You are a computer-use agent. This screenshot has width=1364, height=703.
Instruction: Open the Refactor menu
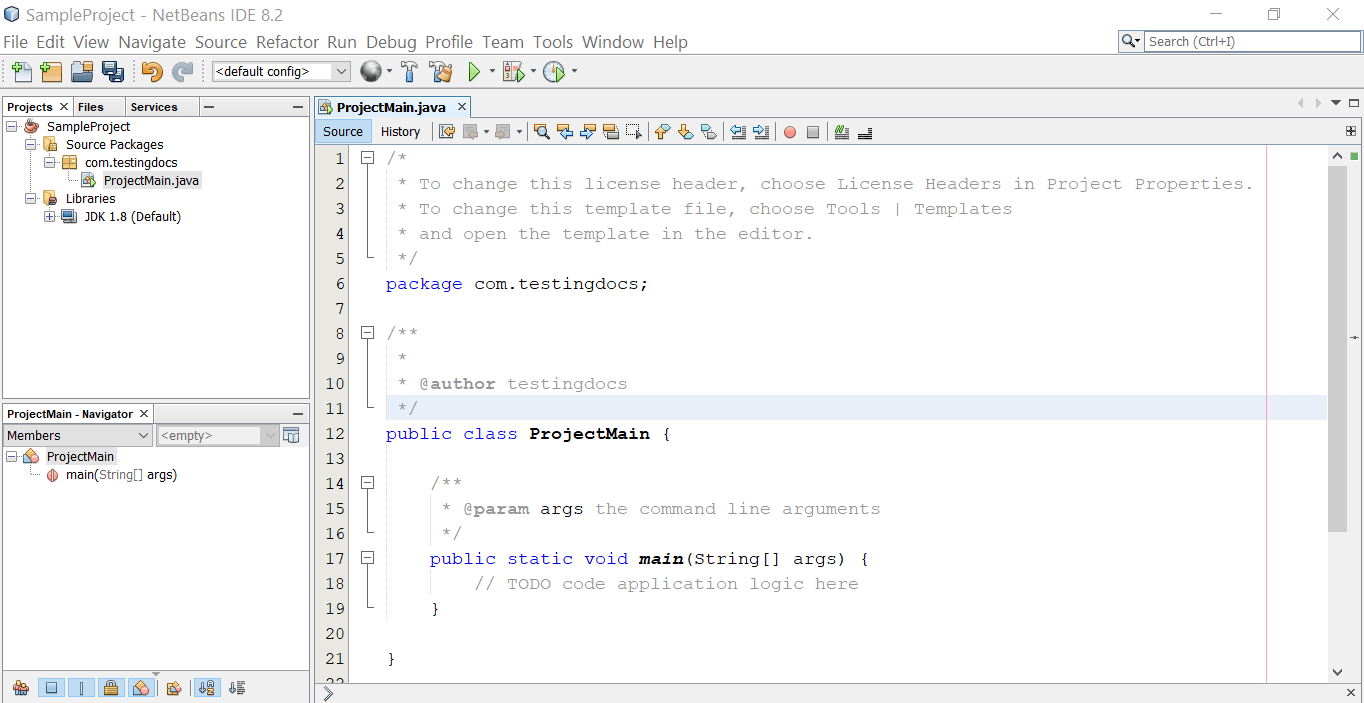click(287, 42)
